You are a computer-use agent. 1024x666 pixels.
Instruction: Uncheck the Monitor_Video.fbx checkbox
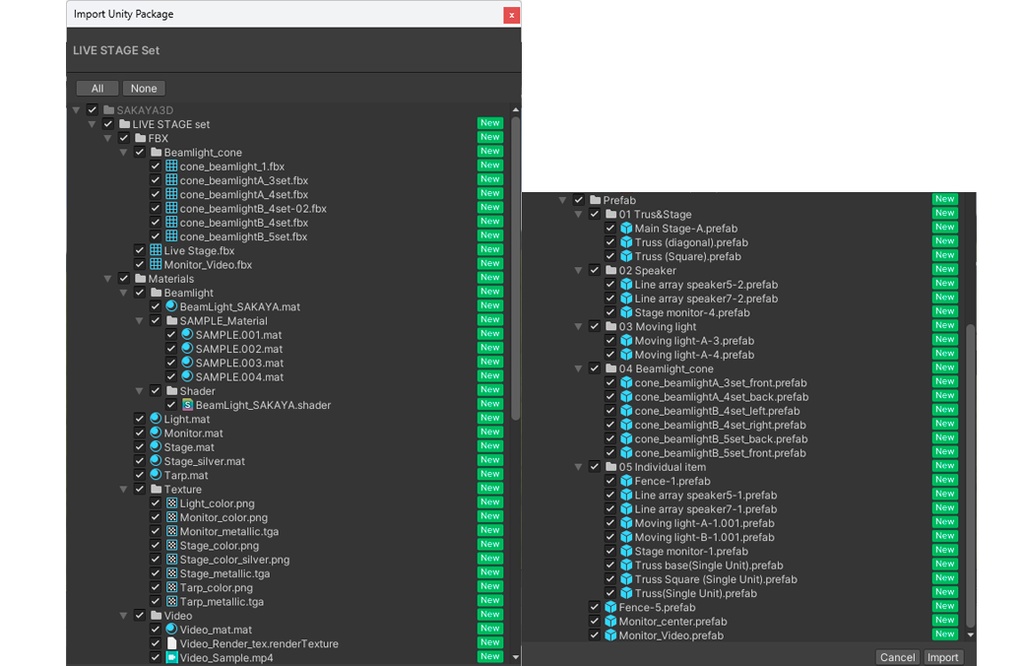(139, 264)
